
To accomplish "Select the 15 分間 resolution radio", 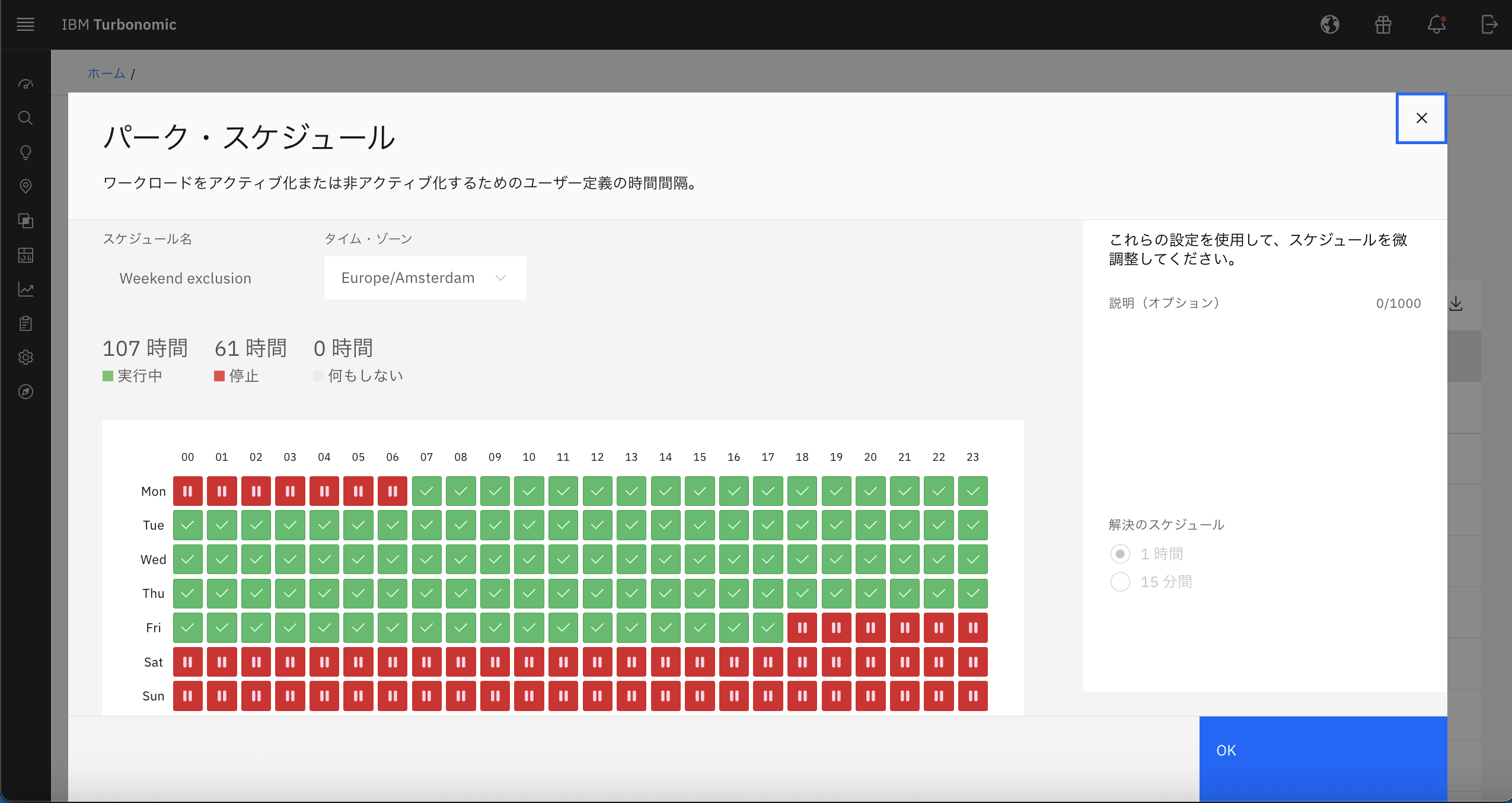I will coord(1120,582).
